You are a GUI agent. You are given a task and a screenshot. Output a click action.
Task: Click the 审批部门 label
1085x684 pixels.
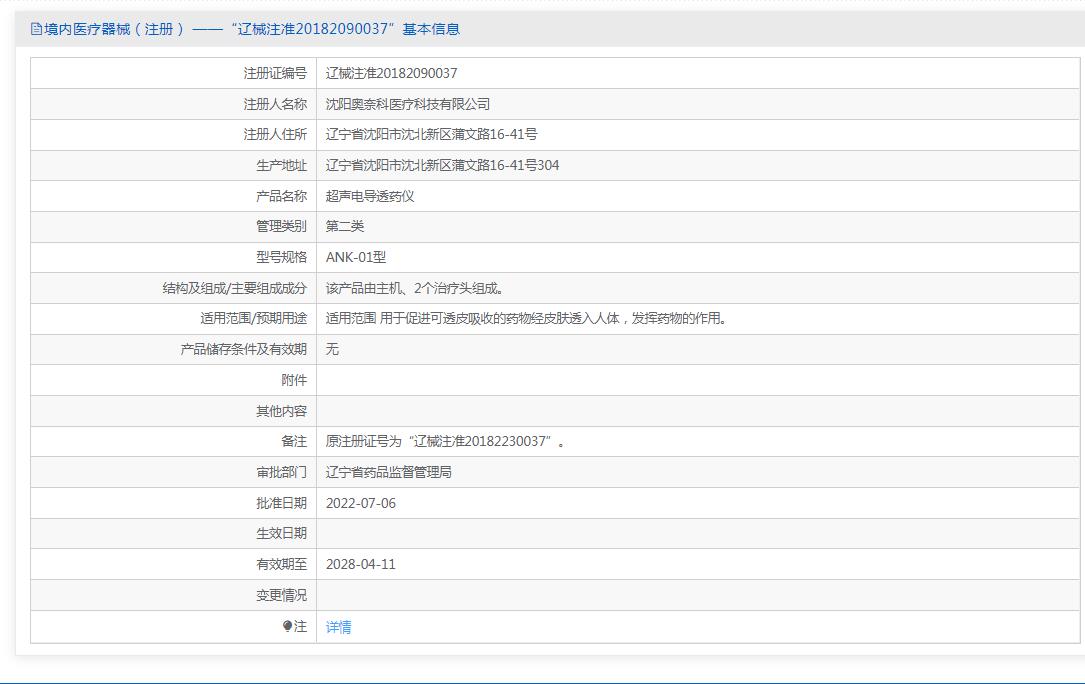281,472
